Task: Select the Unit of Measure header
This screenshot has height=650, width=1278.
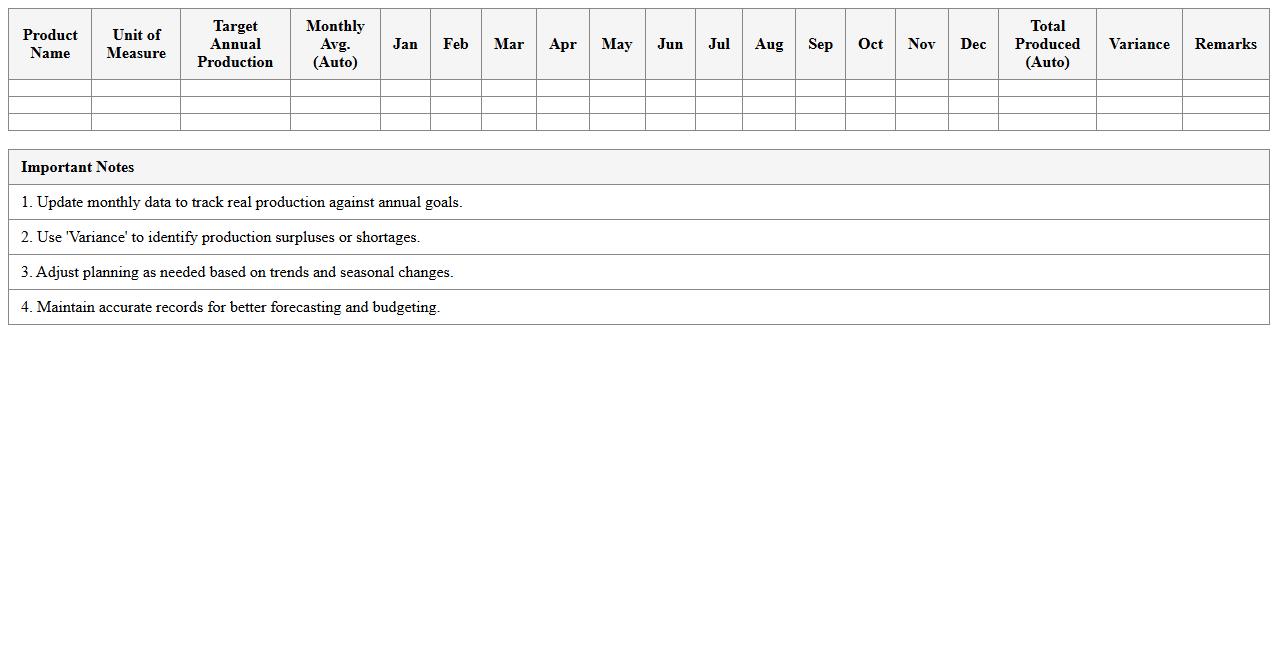Action: point(136,44)
